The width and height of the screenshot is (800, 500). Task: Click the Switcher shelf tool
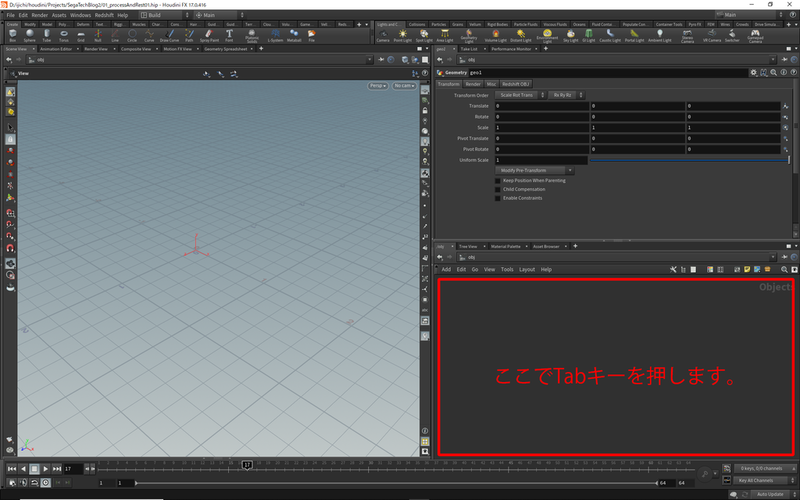coord(732,36)
